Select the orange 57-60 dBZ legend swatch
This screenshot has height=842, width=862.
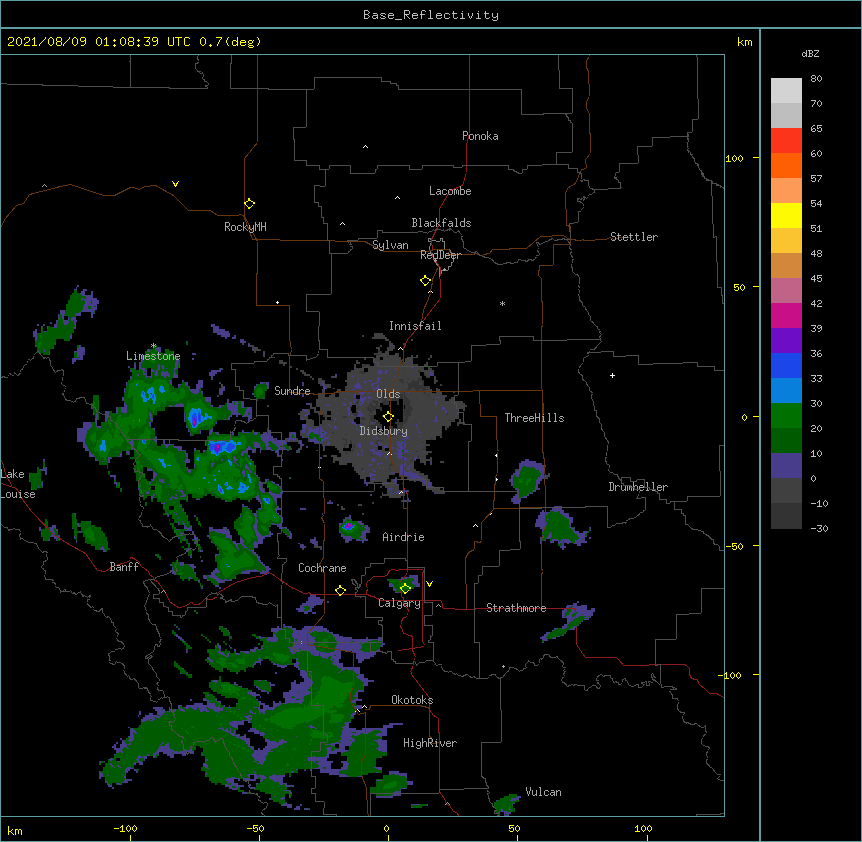(x=786, y=165)
